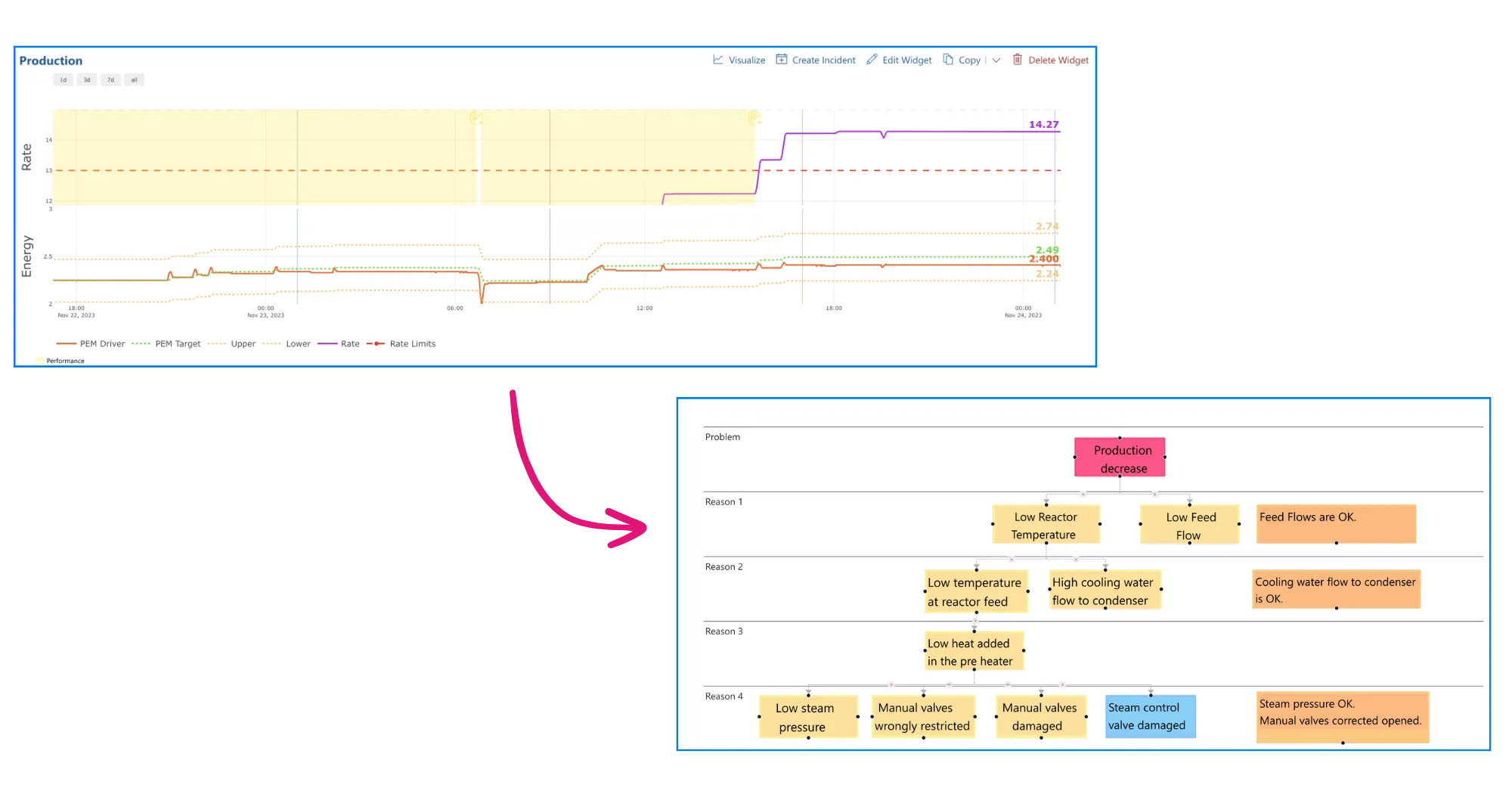Select Low temperature at reactor feed node

pyautogui.click(x=976, y=591)
